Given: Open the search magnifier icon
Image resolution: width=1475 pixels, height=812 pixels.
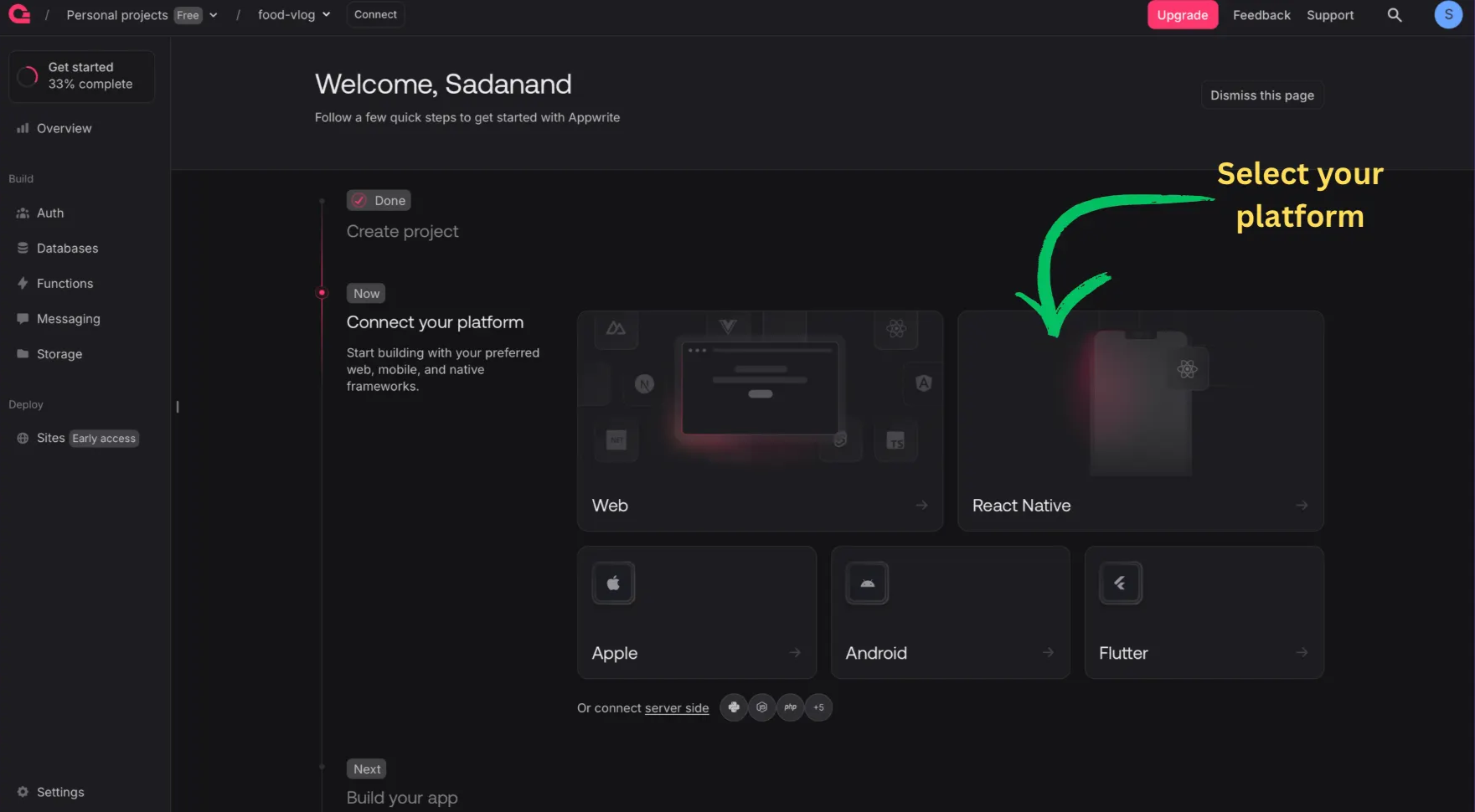Looking at the screenshot, I should (1395, 15).
